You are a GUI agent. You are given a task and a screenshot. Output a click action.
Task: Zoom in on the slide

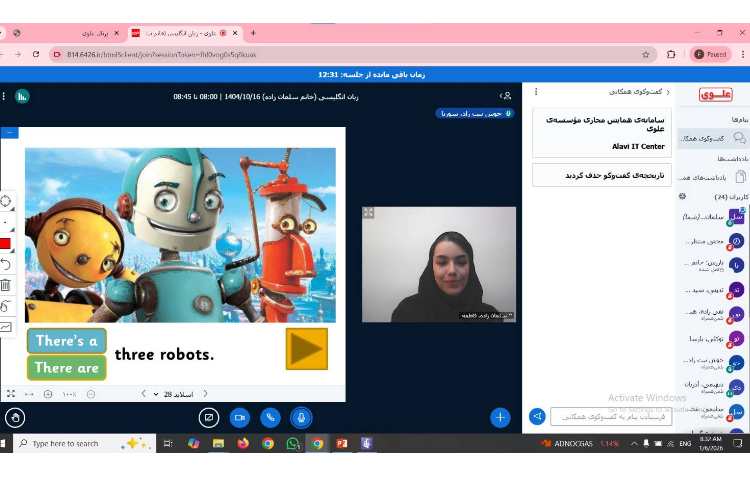[48, 394]
